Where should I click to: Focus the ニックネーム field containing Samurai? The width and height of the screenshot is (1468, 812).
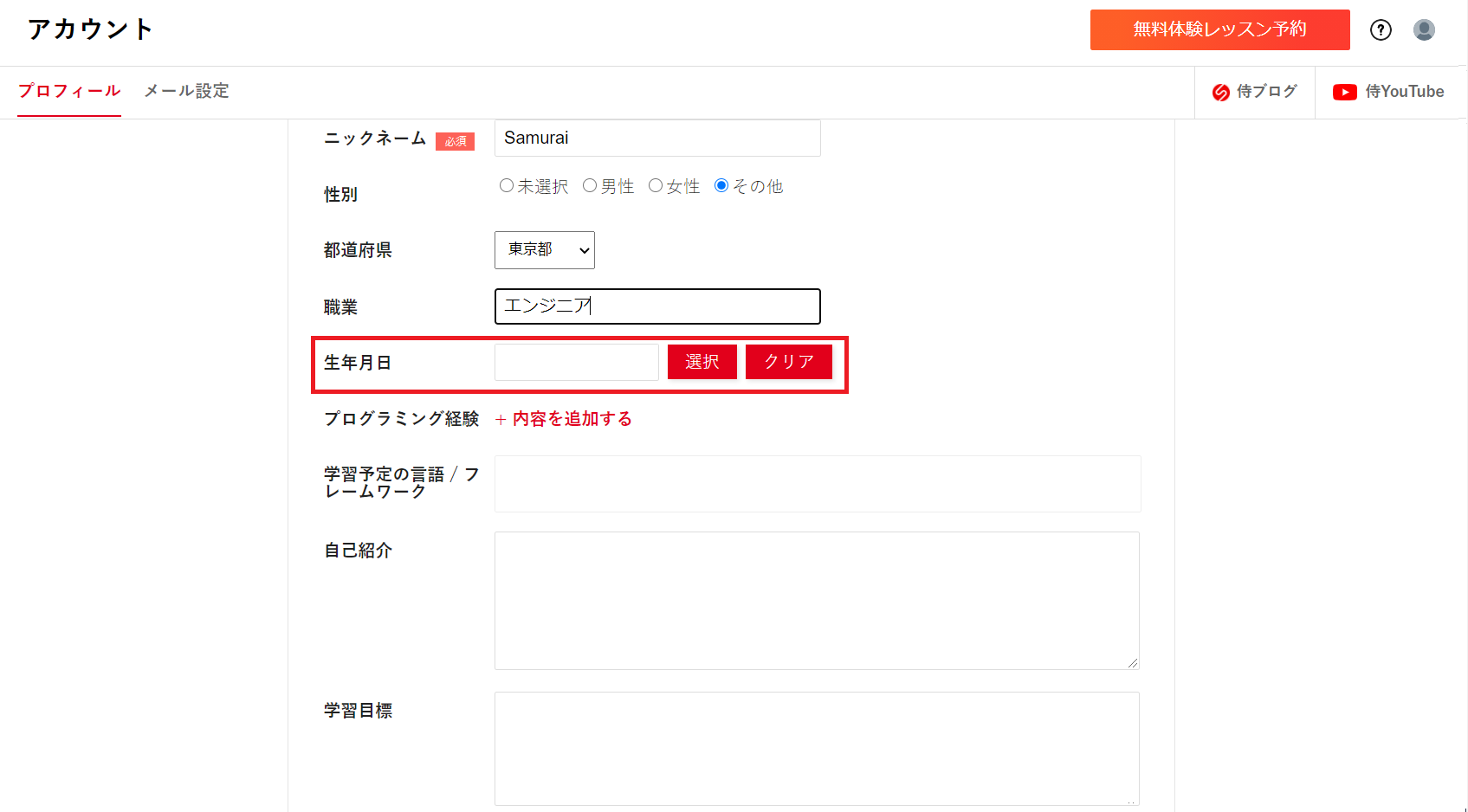[657, 139]
